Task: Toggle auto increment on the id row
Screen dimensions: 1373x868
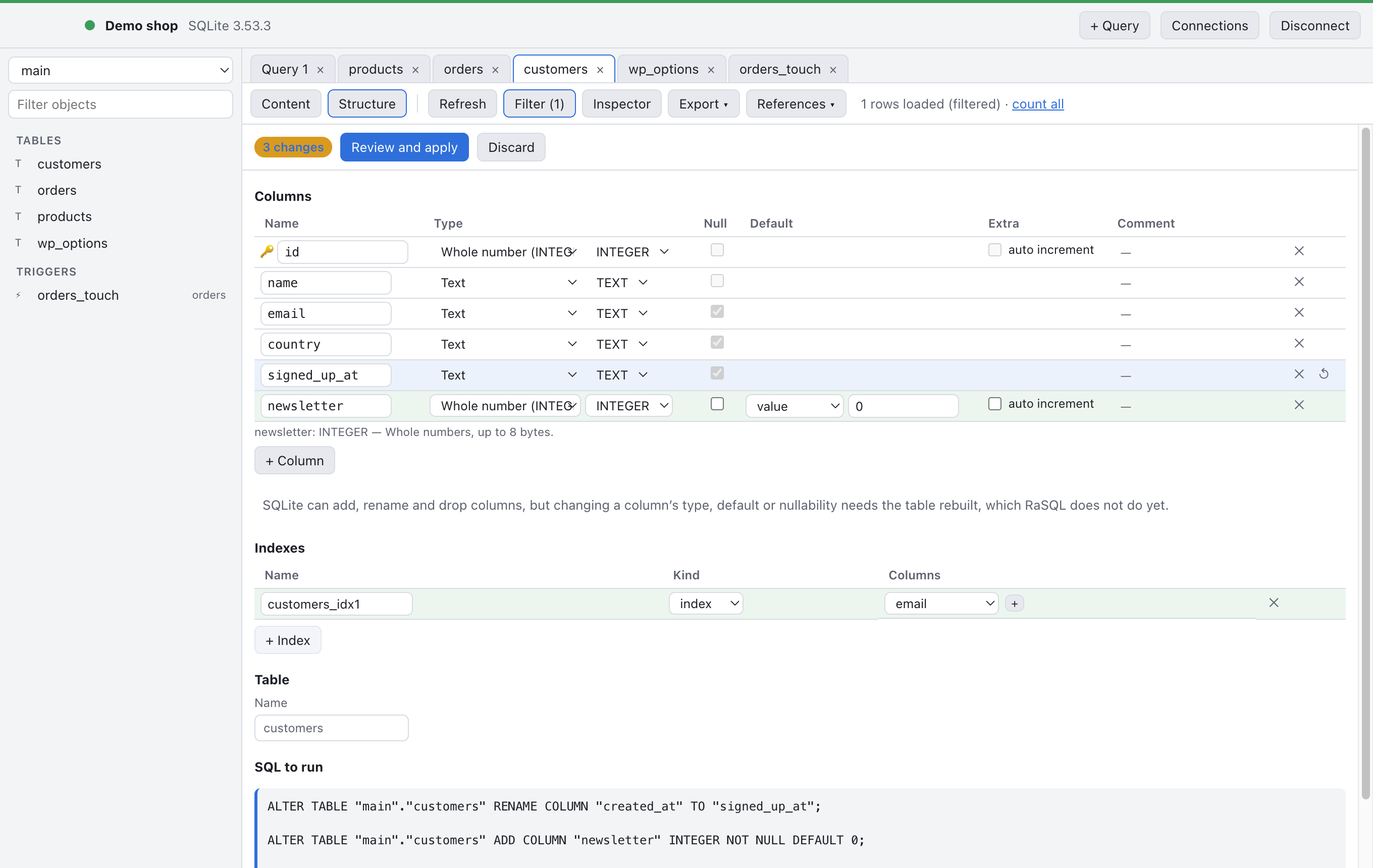Action: tap(994, 250)
